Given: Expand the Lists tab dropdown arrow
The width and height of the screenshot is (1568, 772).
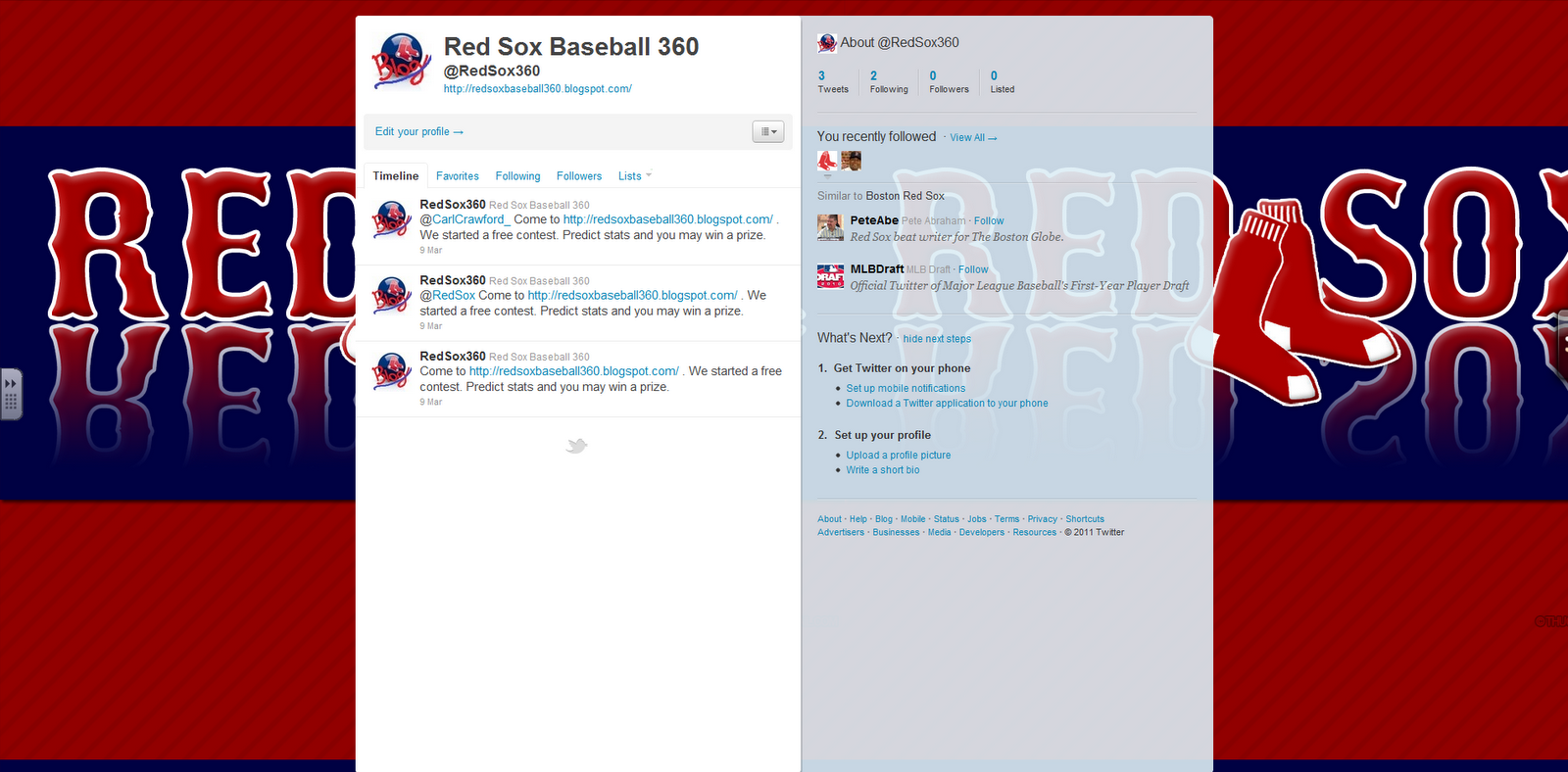Looking at the screenshot, I should [649, 175].
